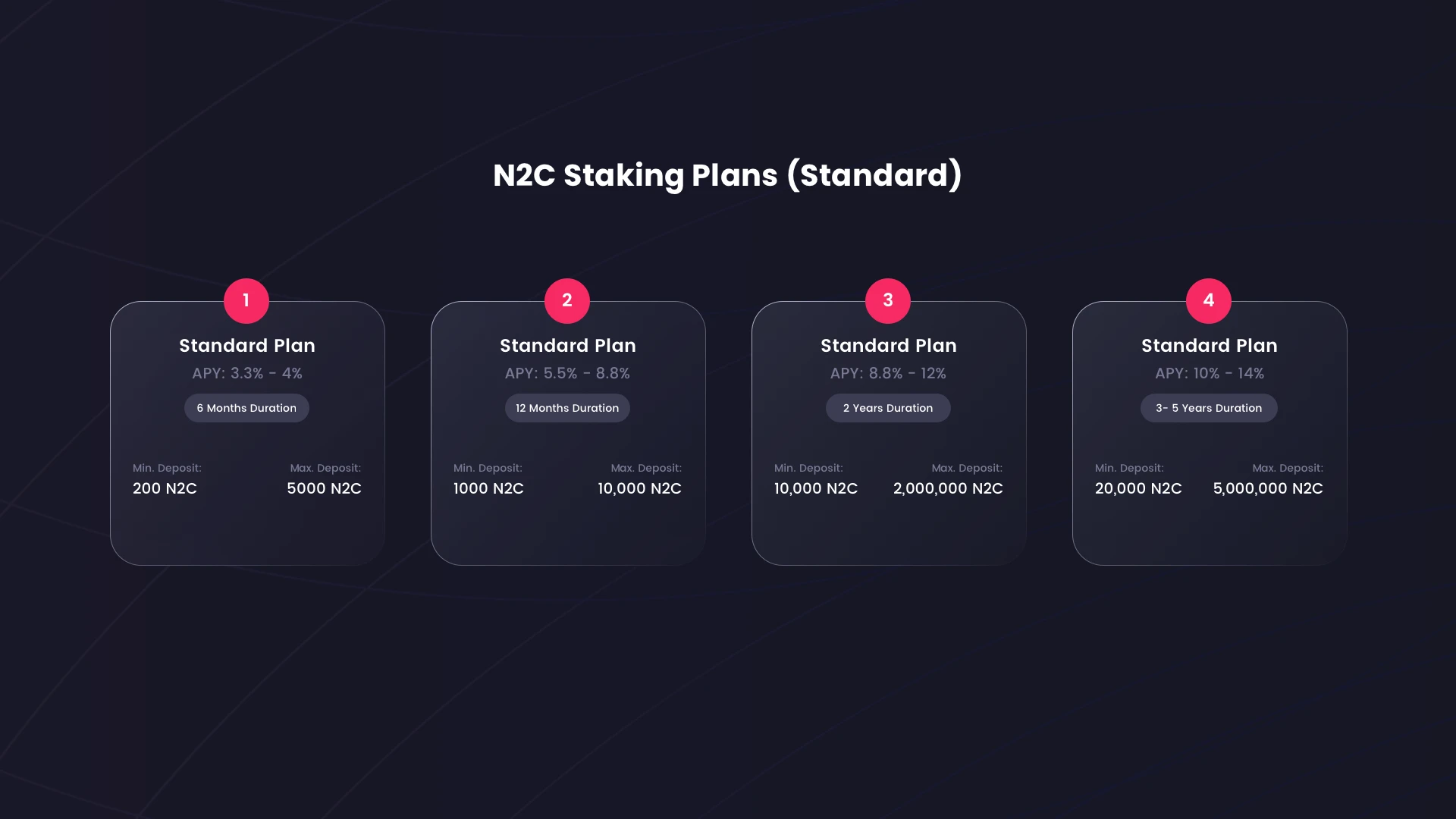Click the APY: 8.8% - 12% text
The height and width of the screenshot is (819, 1456).
[x=888, y=373]
